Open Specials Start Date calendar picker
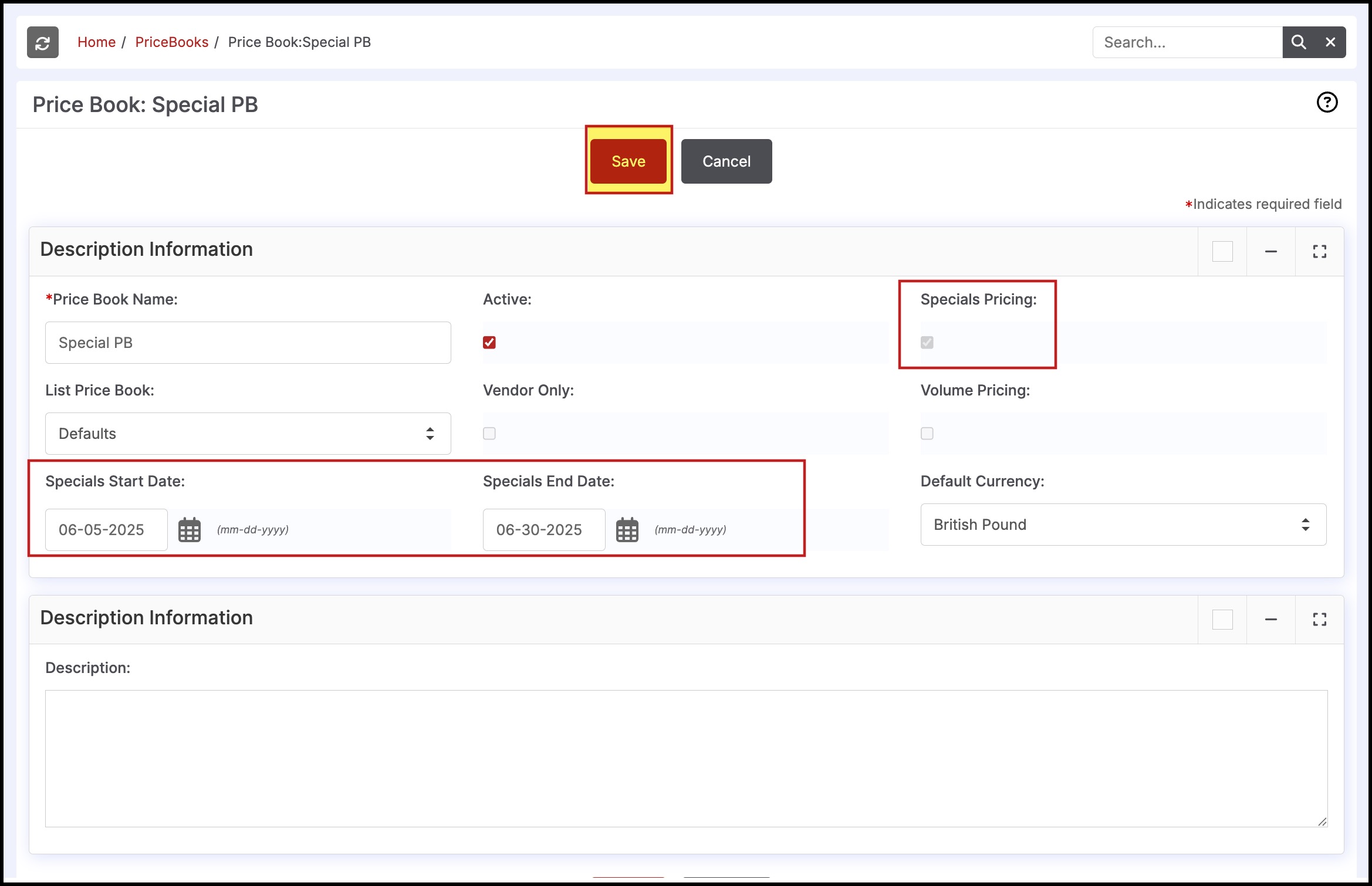Image resolution: width=1372 pixels, height=886 pixels. (189, 530)
